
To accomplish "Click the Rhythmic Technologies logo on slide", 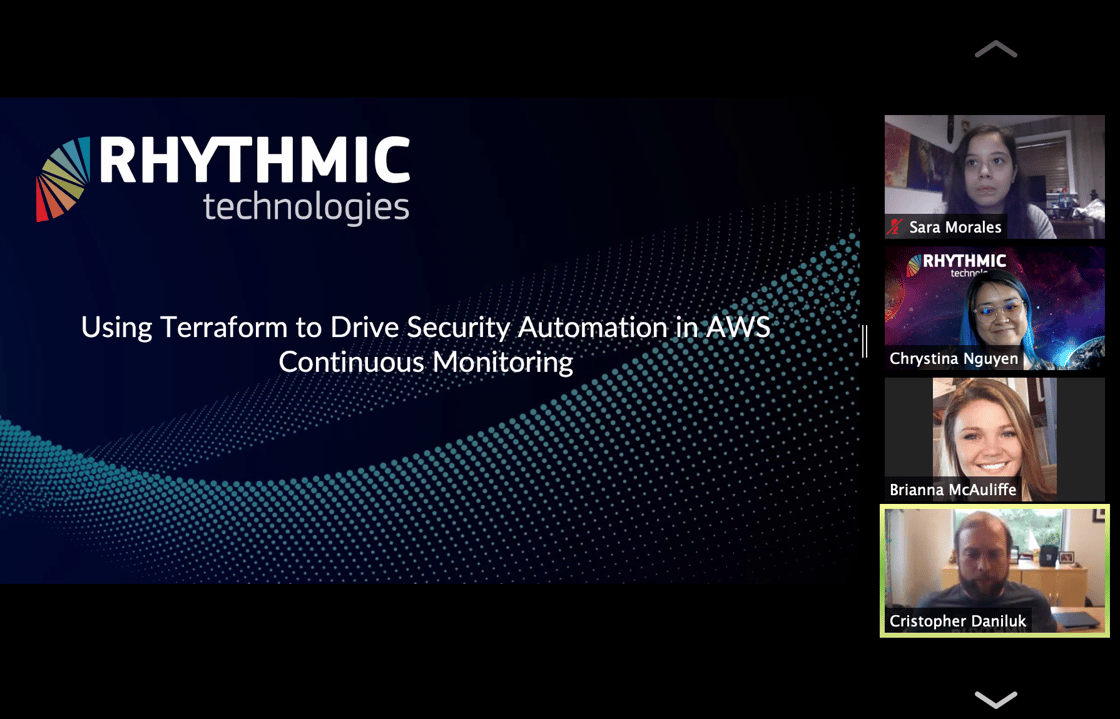I will coord(223,179).
